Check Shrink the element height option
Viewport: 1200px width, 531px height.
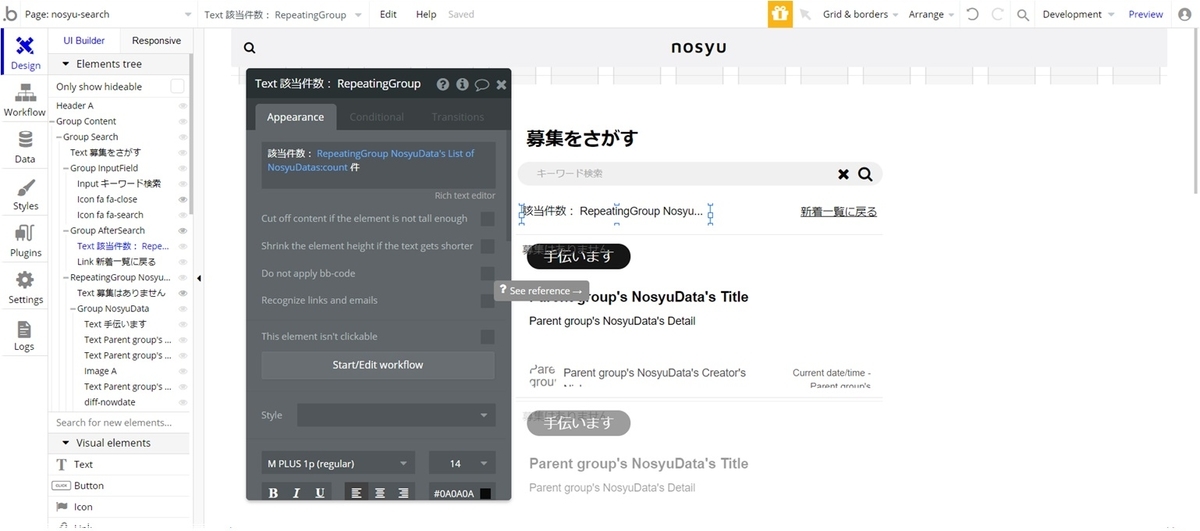[x=487, y=246]
